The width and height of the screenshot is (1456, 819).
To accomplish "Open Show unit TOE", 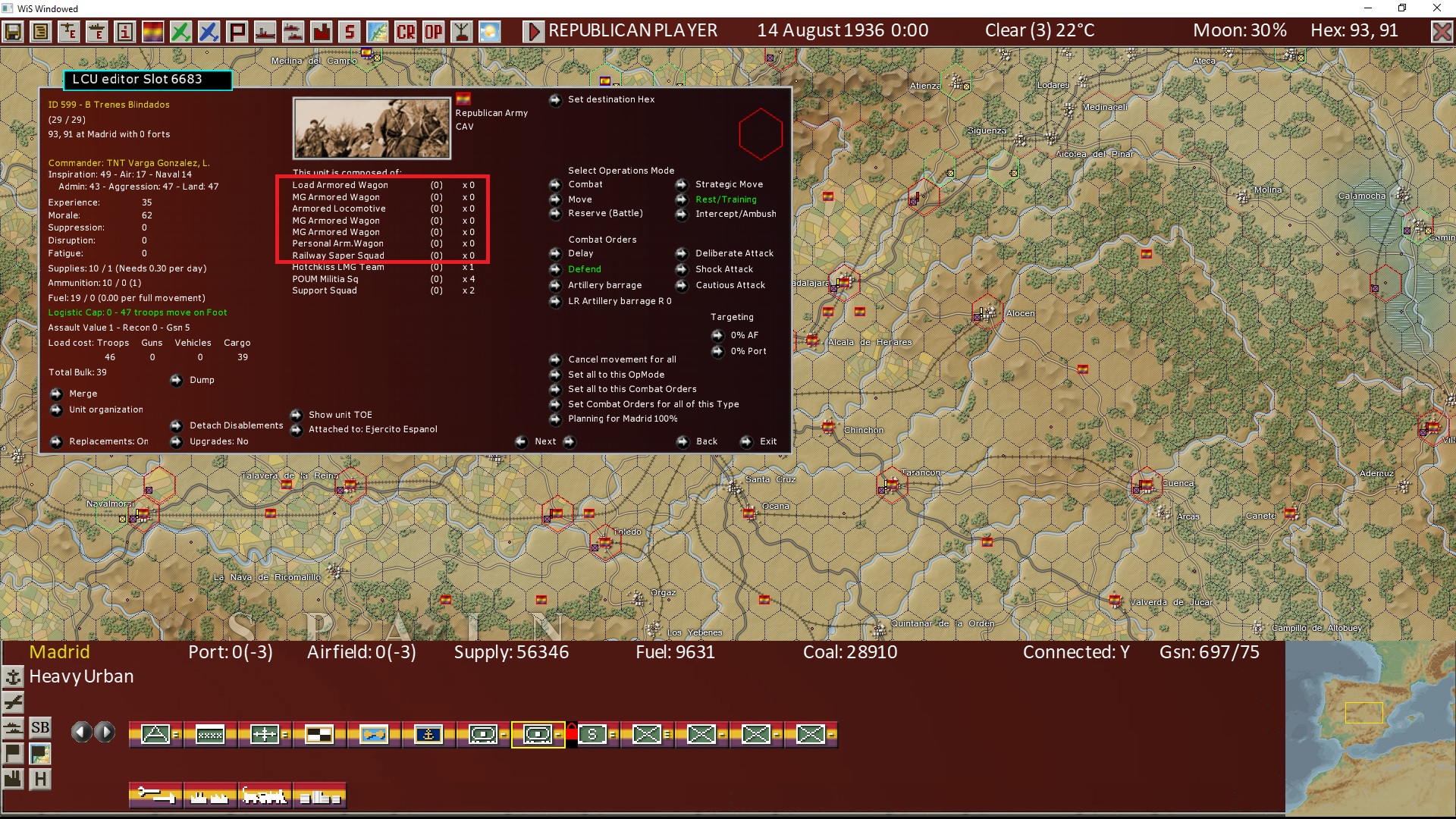I will (x=297, y=415).
